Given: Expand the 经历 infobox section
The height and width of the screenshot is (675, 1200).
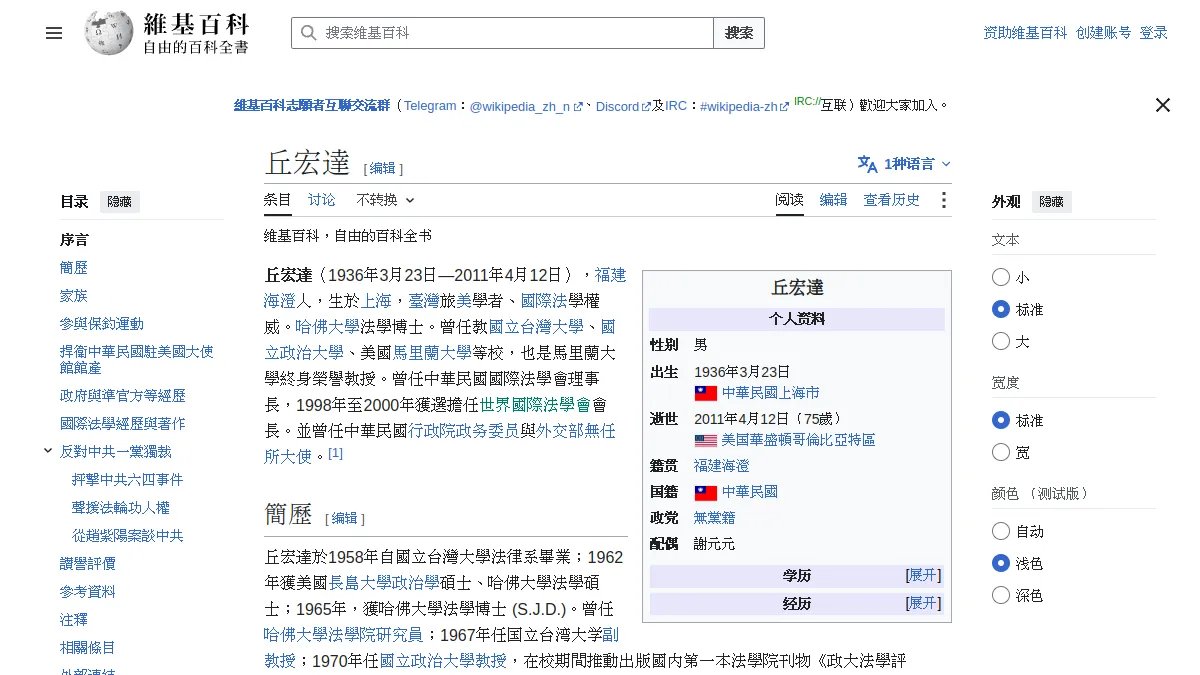Looking at the screenshot, I should tap(923, 603).
